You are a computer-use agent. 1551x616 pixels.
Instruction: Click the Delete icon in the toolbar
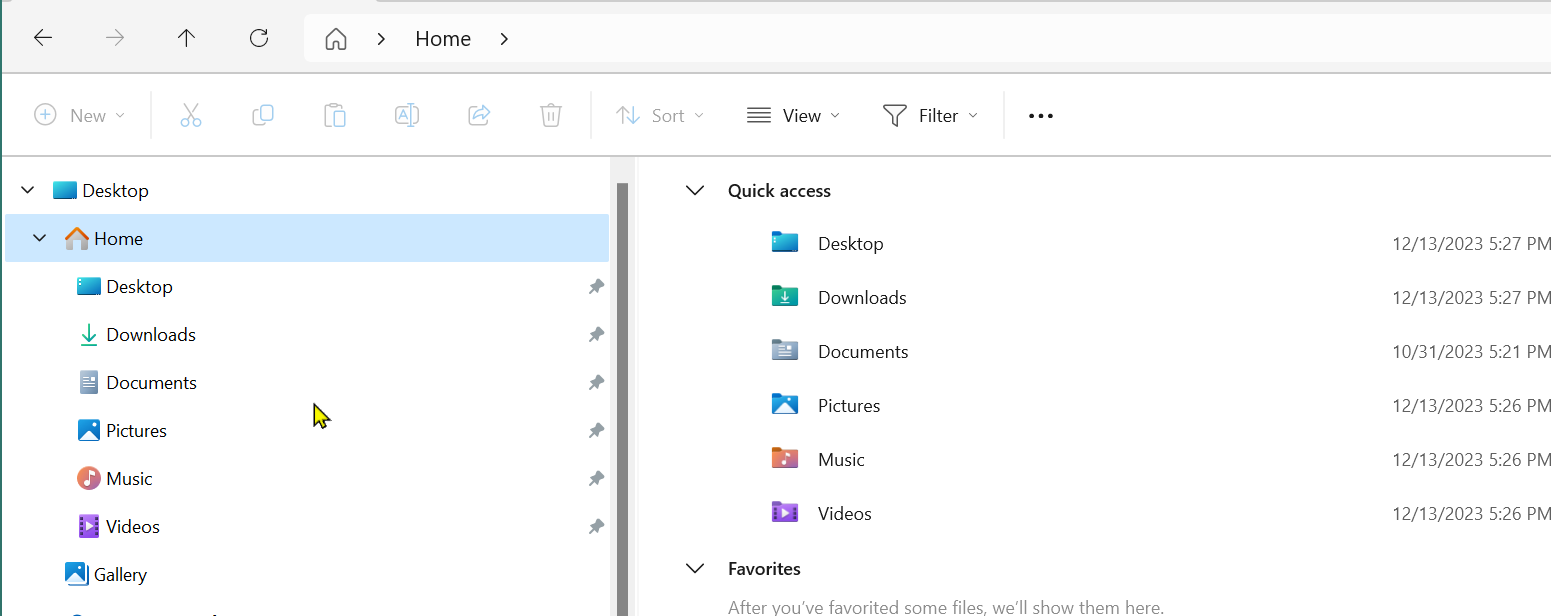(551, 115)
